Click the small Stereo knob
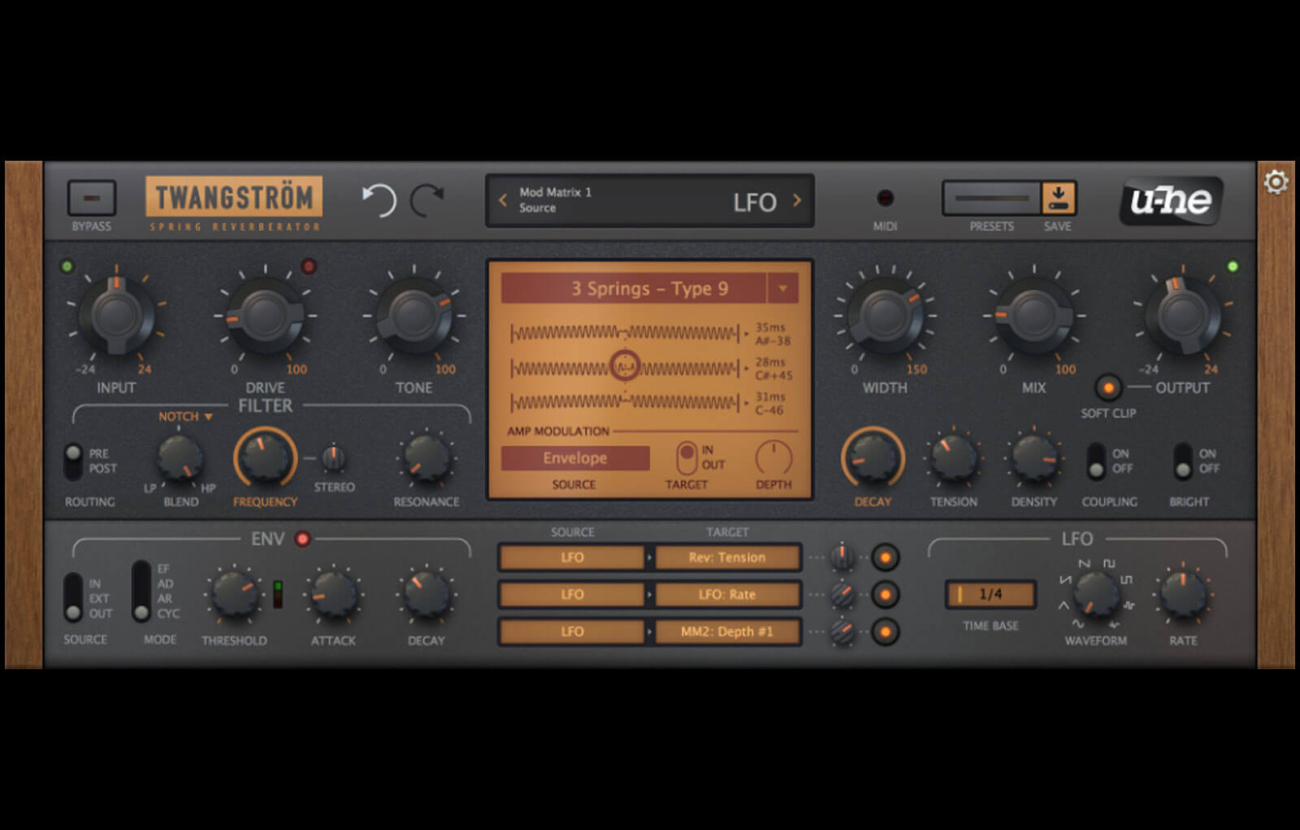The height and width of the screenshot is (830, 1300). 333,459
